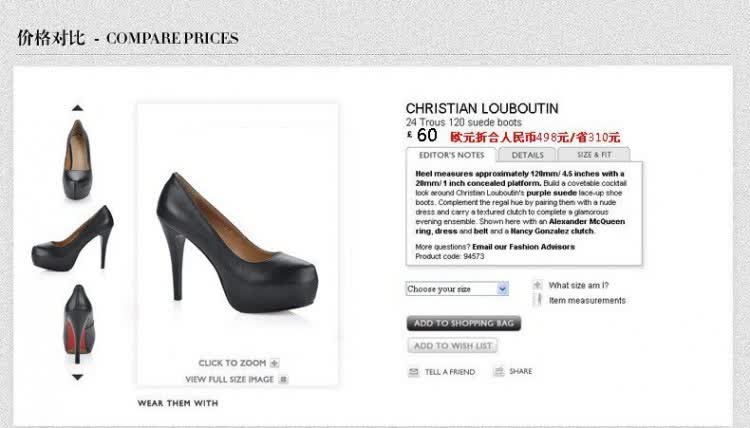Open Email our Fashion Advisors link
This screenshot has width=750, height=428.
coord(523,247)
